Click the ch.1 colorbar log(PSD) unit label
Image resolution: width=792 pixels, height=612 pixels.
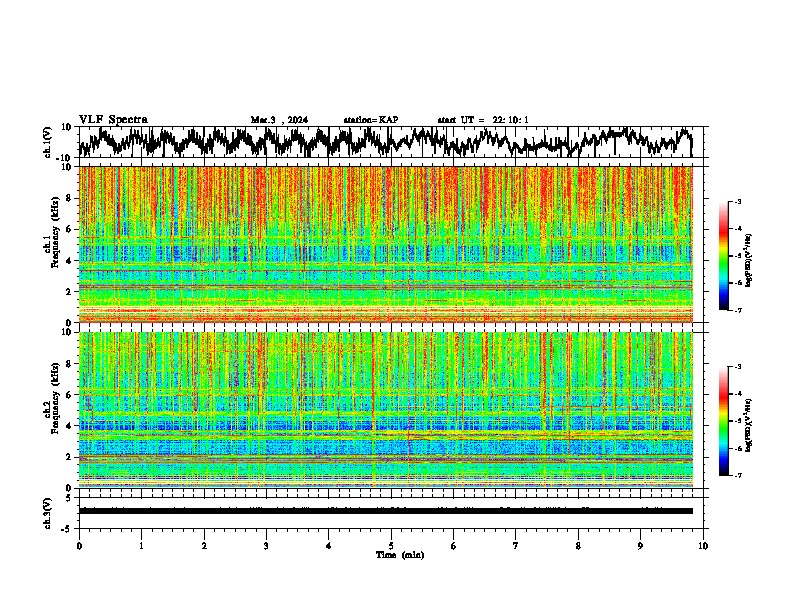[x=749, y=261]
